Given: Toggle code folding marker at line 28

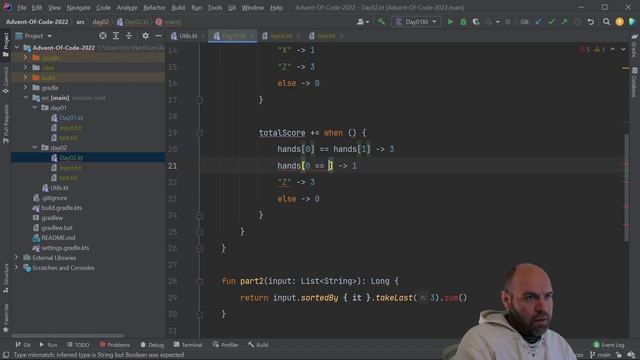Looking at the screenshot, I should 199,281.
